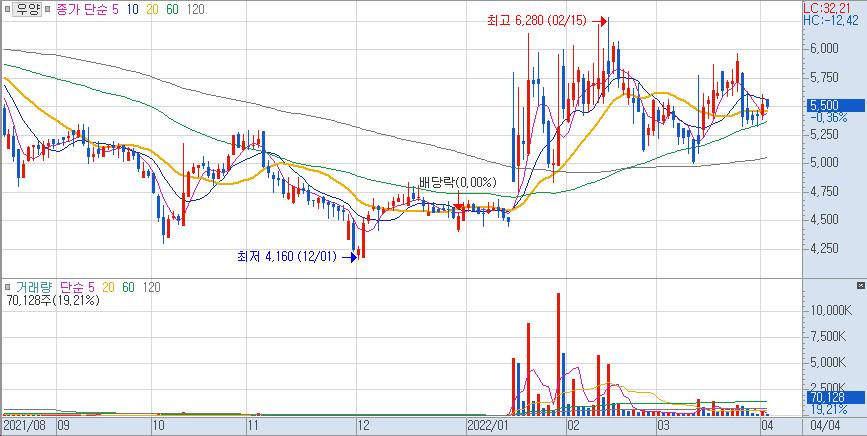The height and width of the screenshot is (436, 867).
Task: Click the 4,500 price axis label
Action: click(x=825, y=220)
